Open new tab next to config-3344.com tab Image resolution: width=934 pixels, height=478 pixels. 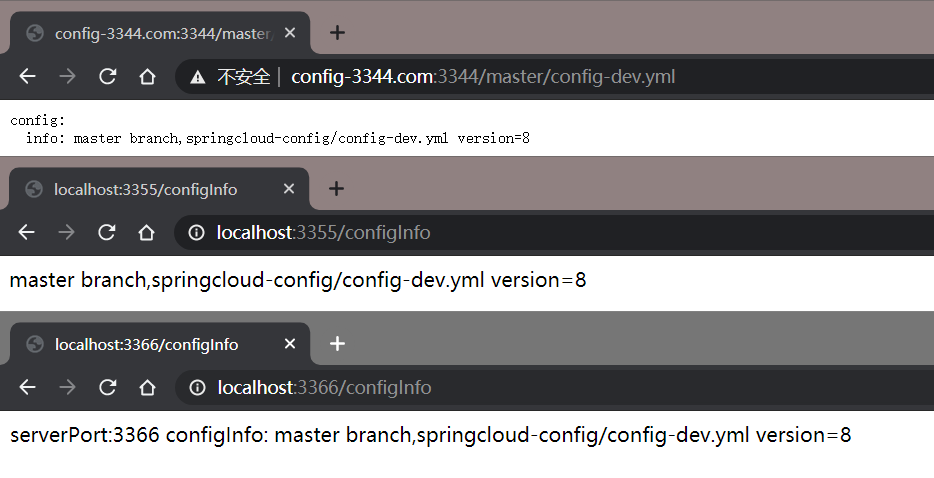pos(337,32)
